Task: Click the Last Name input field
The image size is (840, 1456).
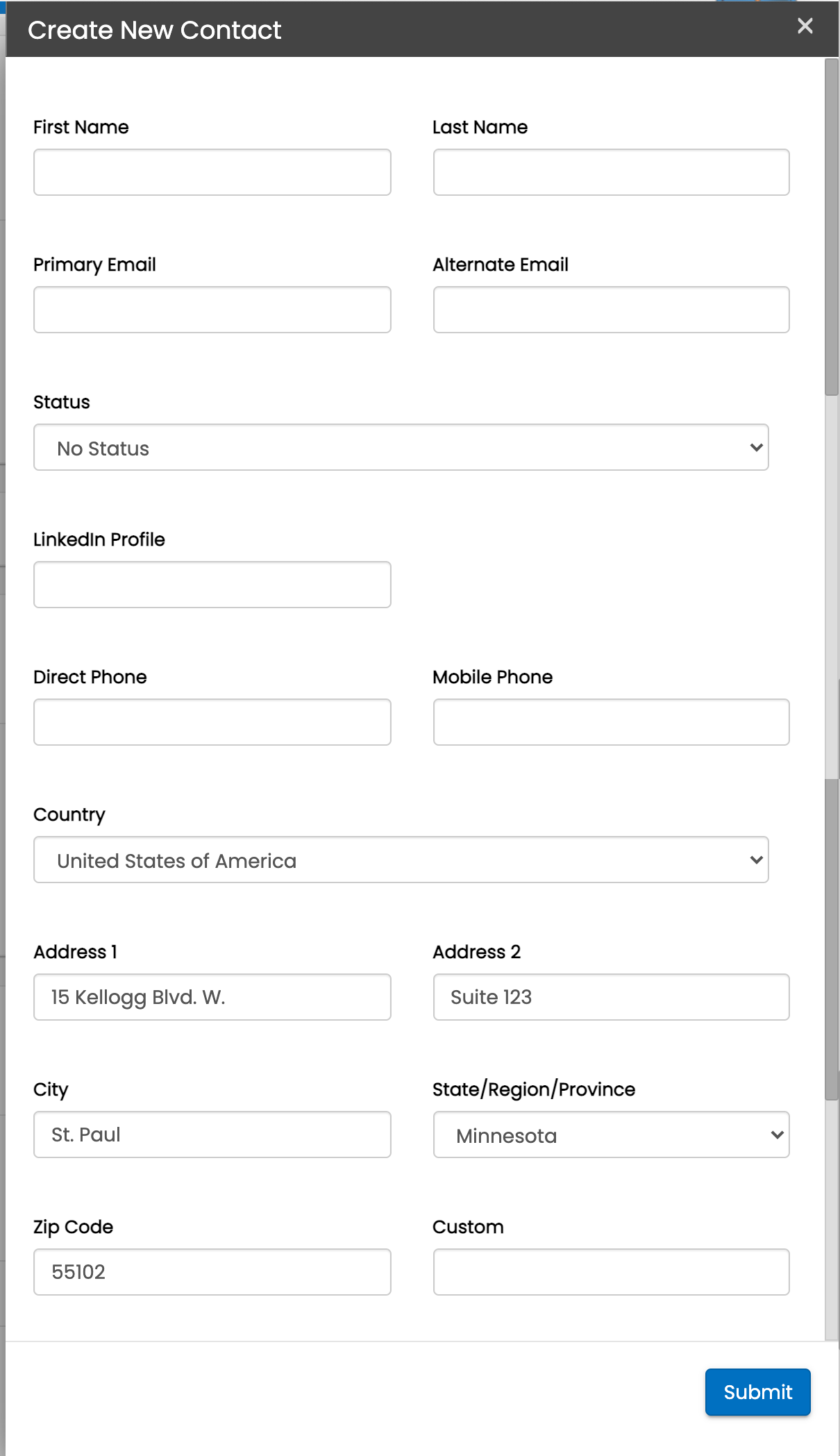Action: [612, 172]
